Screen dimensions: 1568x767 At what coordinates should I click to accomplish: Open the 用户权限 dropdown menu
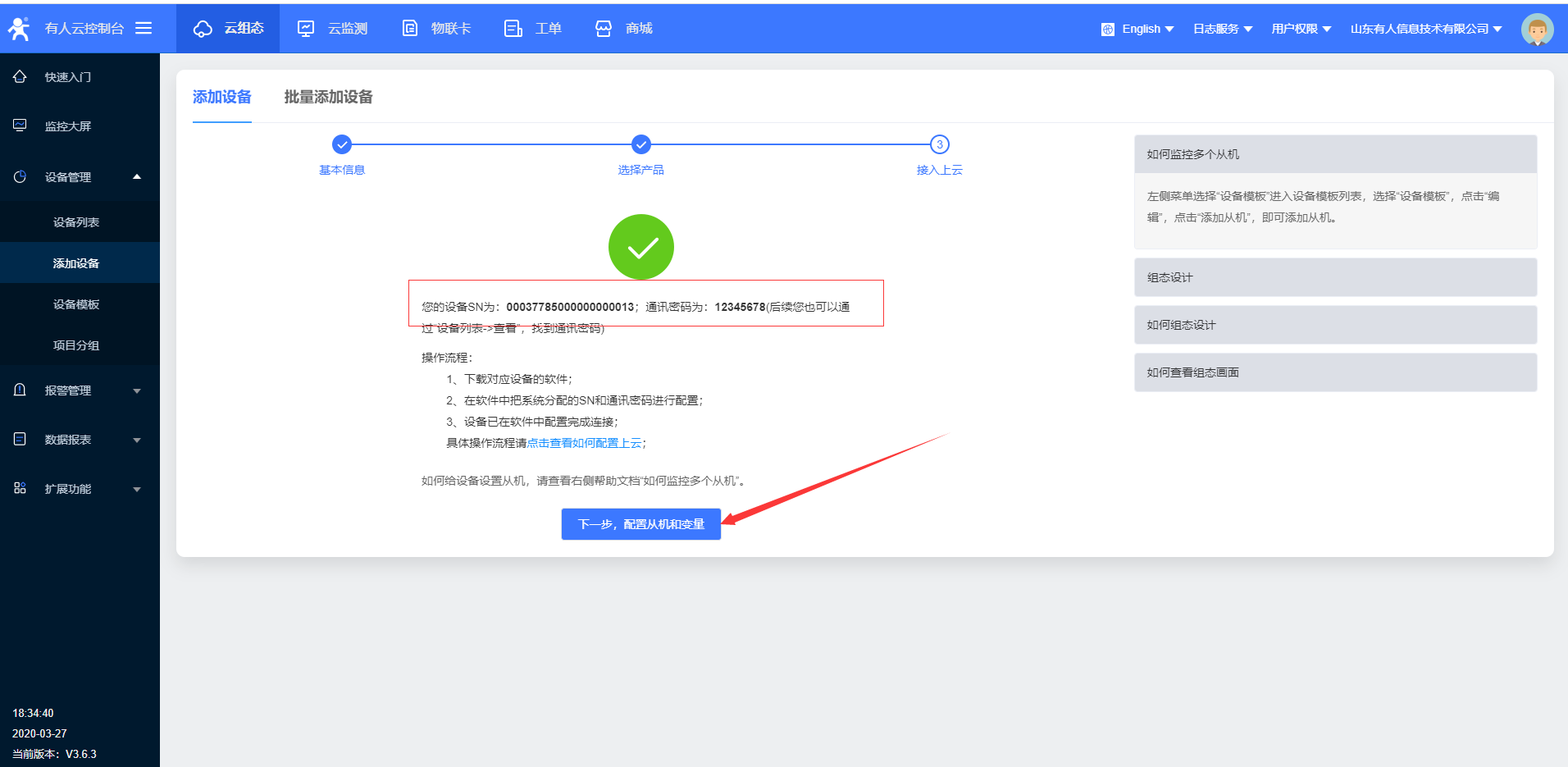[x=1301, y=29]
